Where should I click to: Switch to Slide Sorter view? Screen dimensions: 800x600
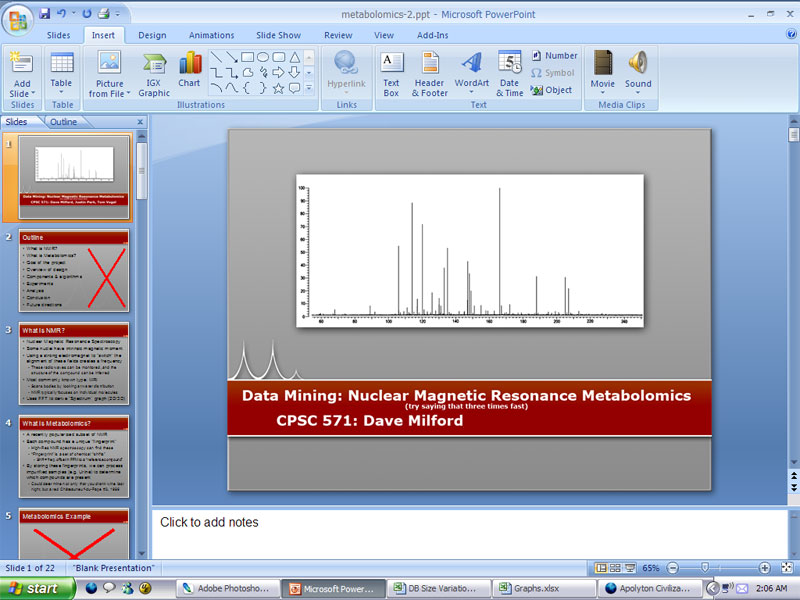(x=615, y=568)
